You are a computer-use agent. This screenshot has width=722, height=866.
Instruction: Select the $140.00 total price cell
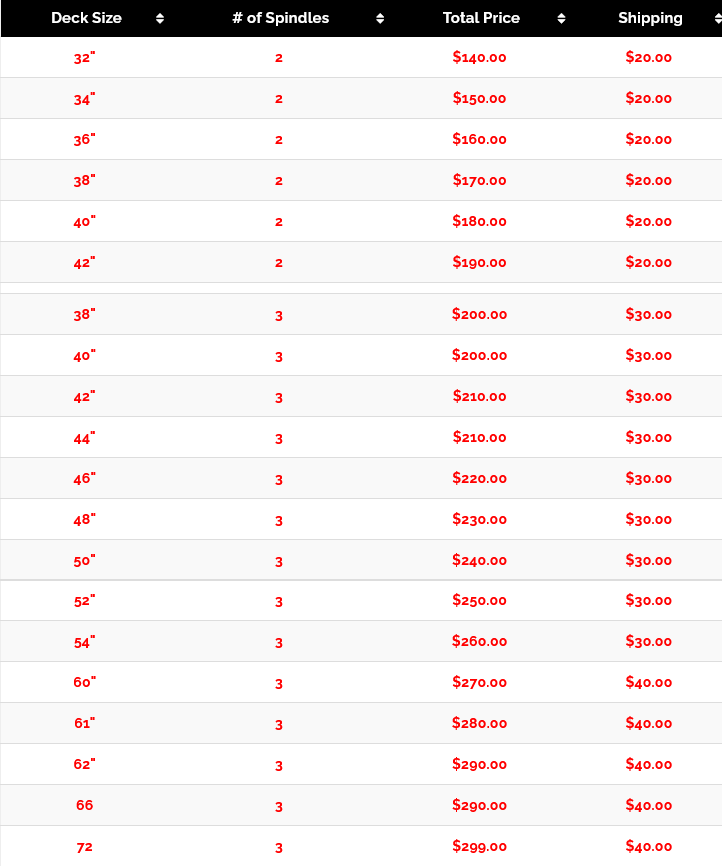pos(479,58)
